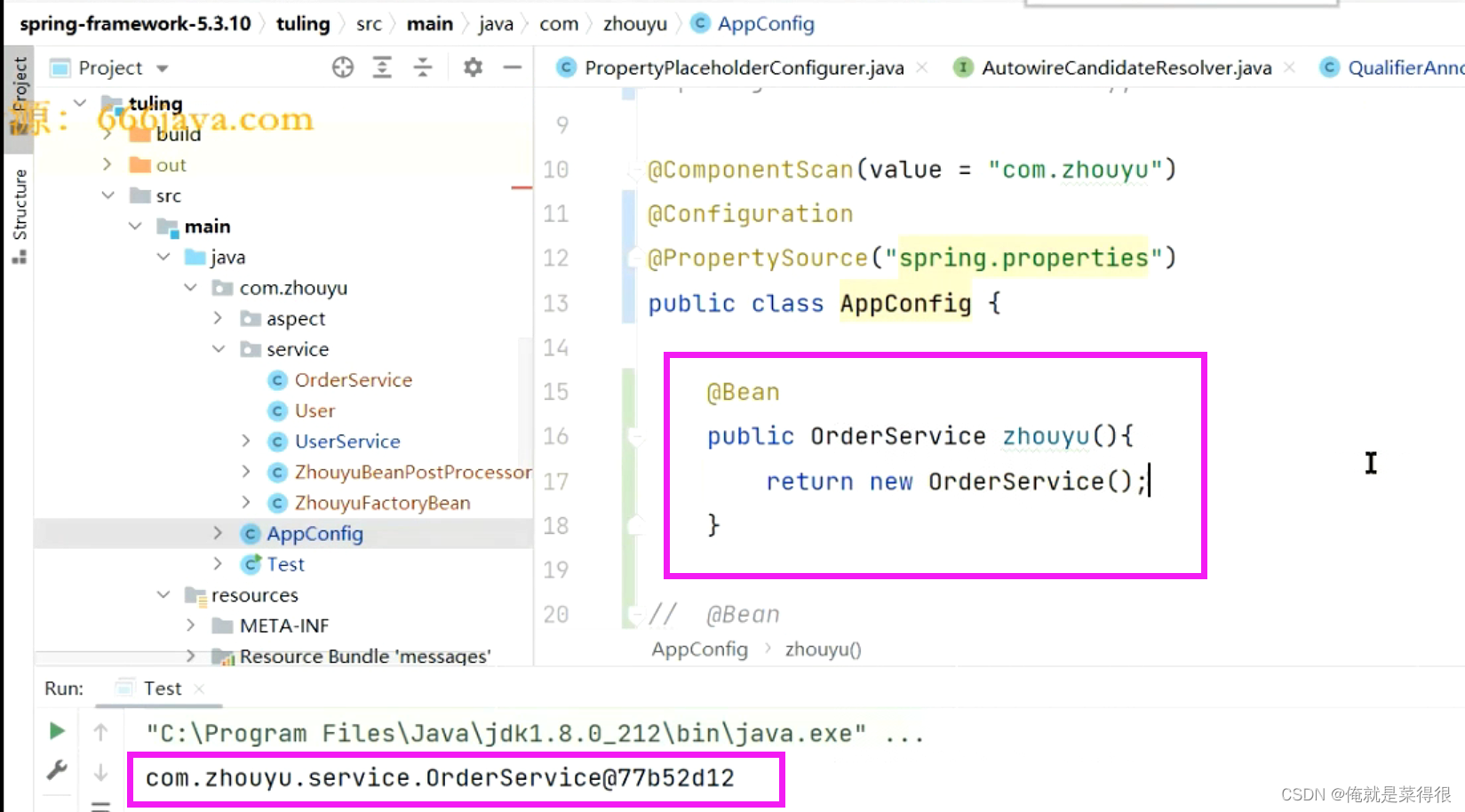Click the tuling breadcrumb in navigation bar
Viewport: 1465px width, 812px height.
pos(303,24)
